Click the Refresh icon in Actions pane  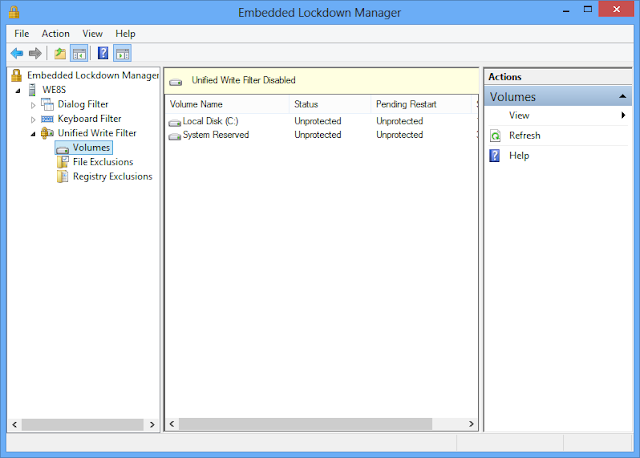point(495,136)
